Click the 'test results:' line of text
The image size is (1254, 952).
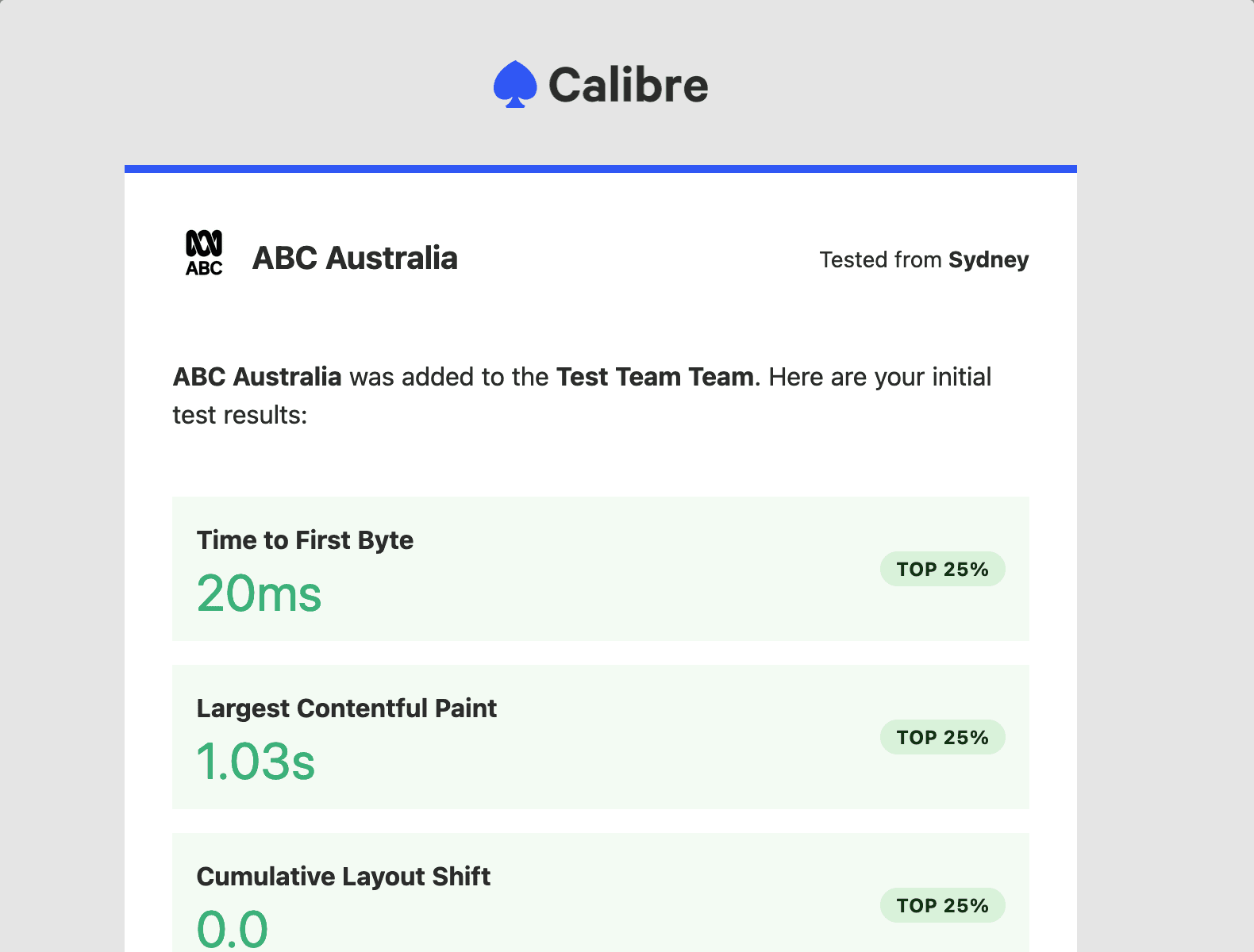[240, 415]
